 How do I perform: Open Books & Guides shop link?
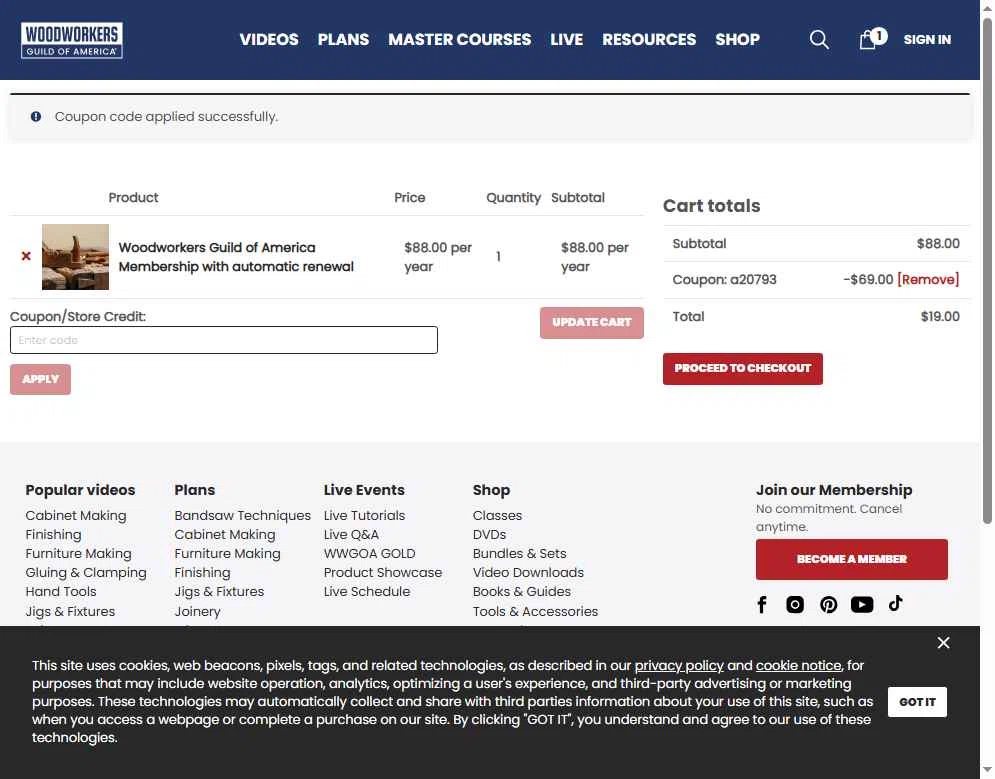tap(522, 591)
